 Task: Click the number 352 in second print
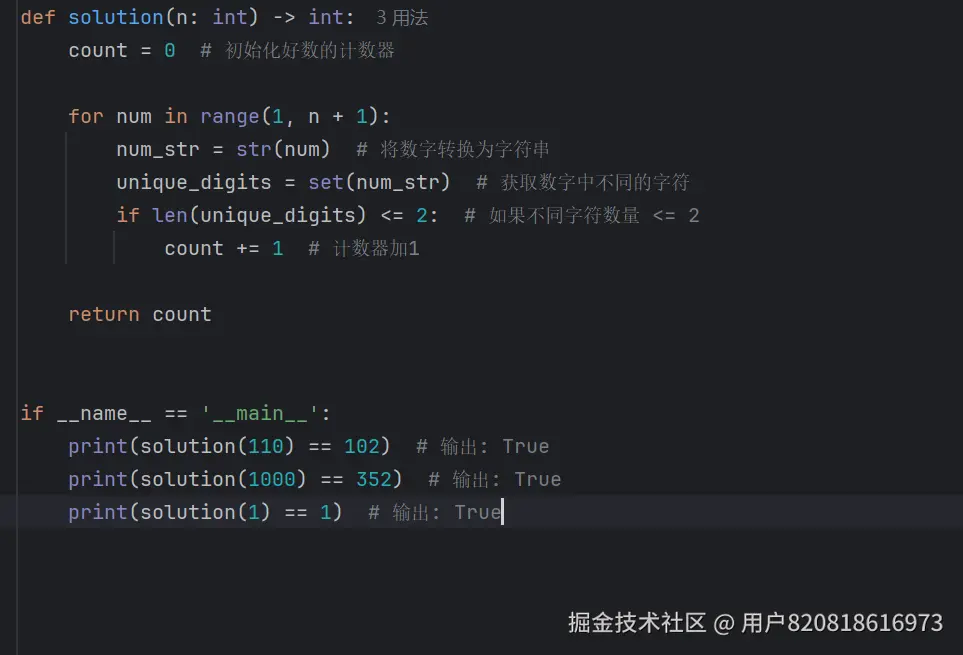374,479
